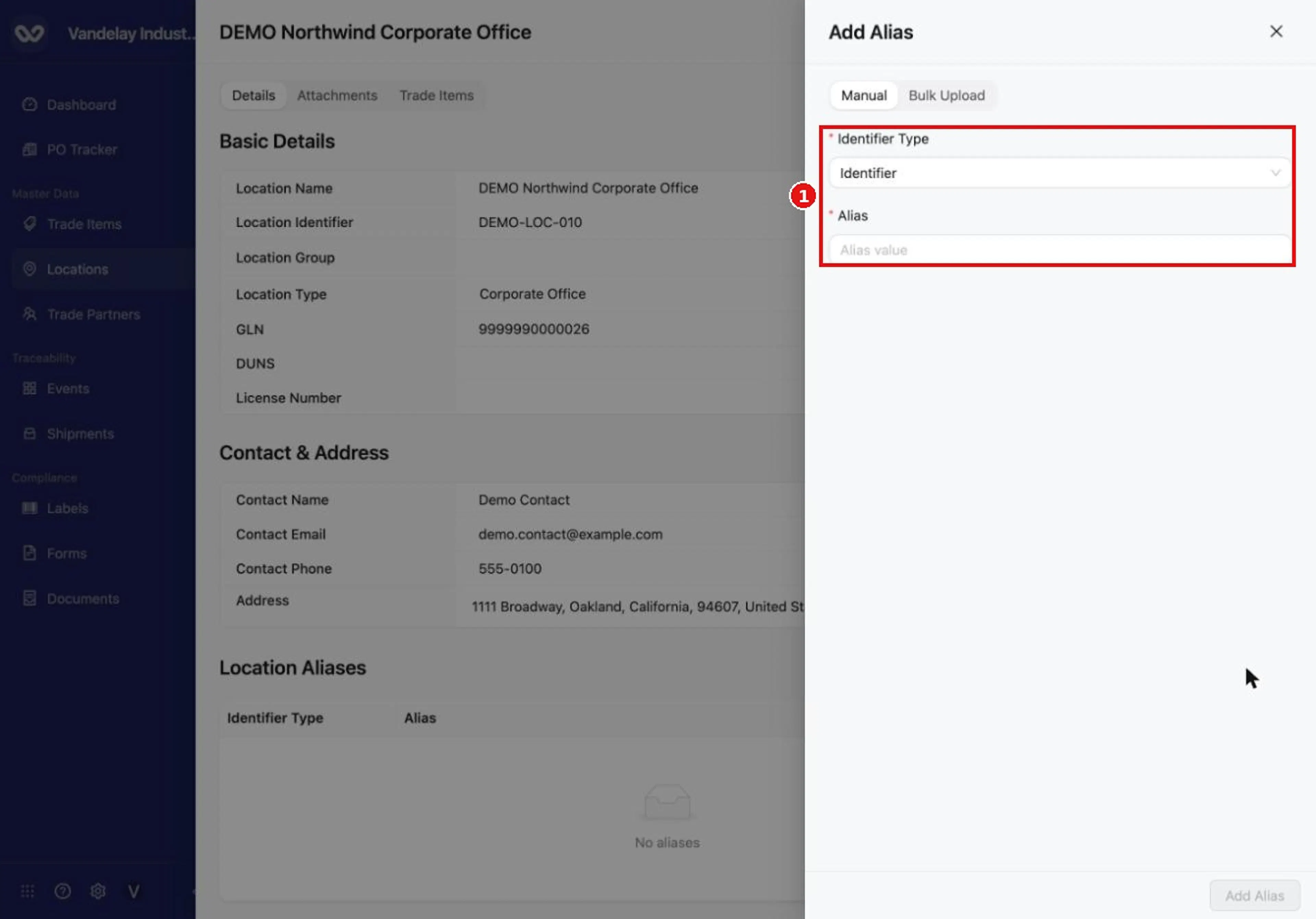Select the Manual tab
This screenshot has width=1316, height=919.
[x=863, y=95]
